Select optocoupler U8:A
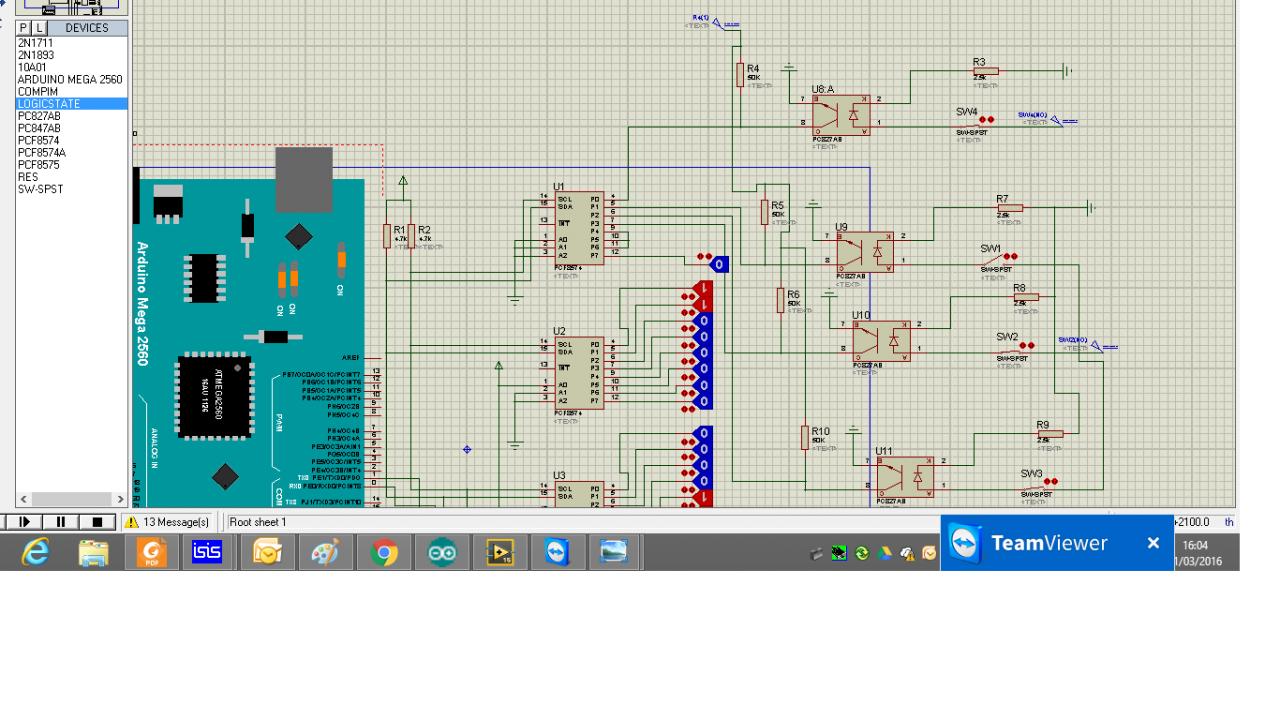1280x720 pixels. 840,114
